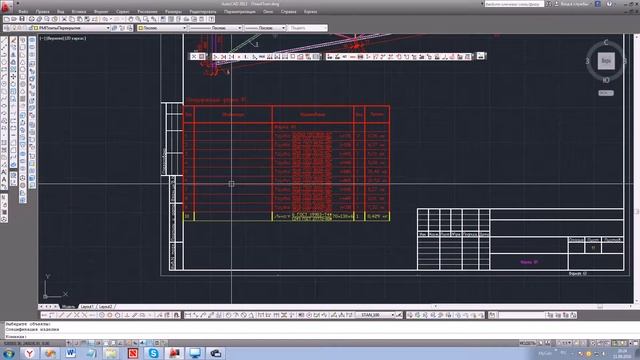Click the Snap to Intersection icon
The image size is (640, 360).
(76, 315)
